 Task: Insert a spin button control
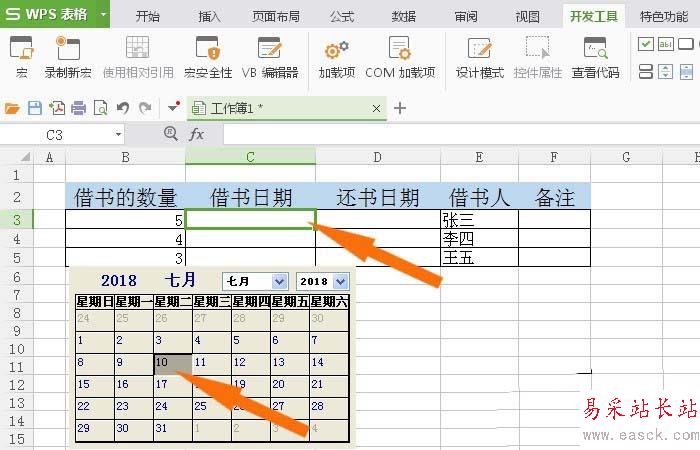coord(666,71)
